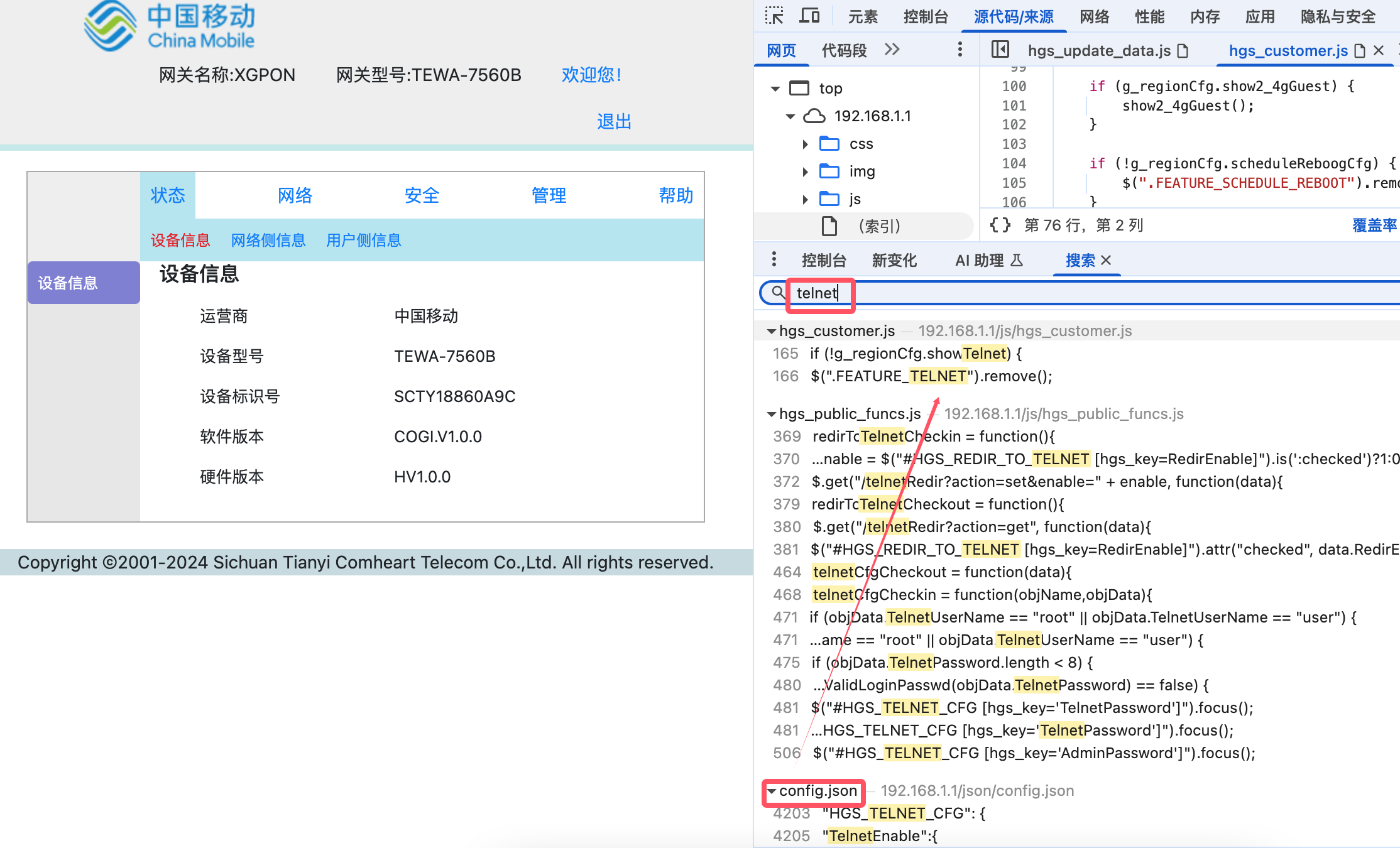
Task: Open the 网络侧信息 submenu link
Action: point(268,240)
